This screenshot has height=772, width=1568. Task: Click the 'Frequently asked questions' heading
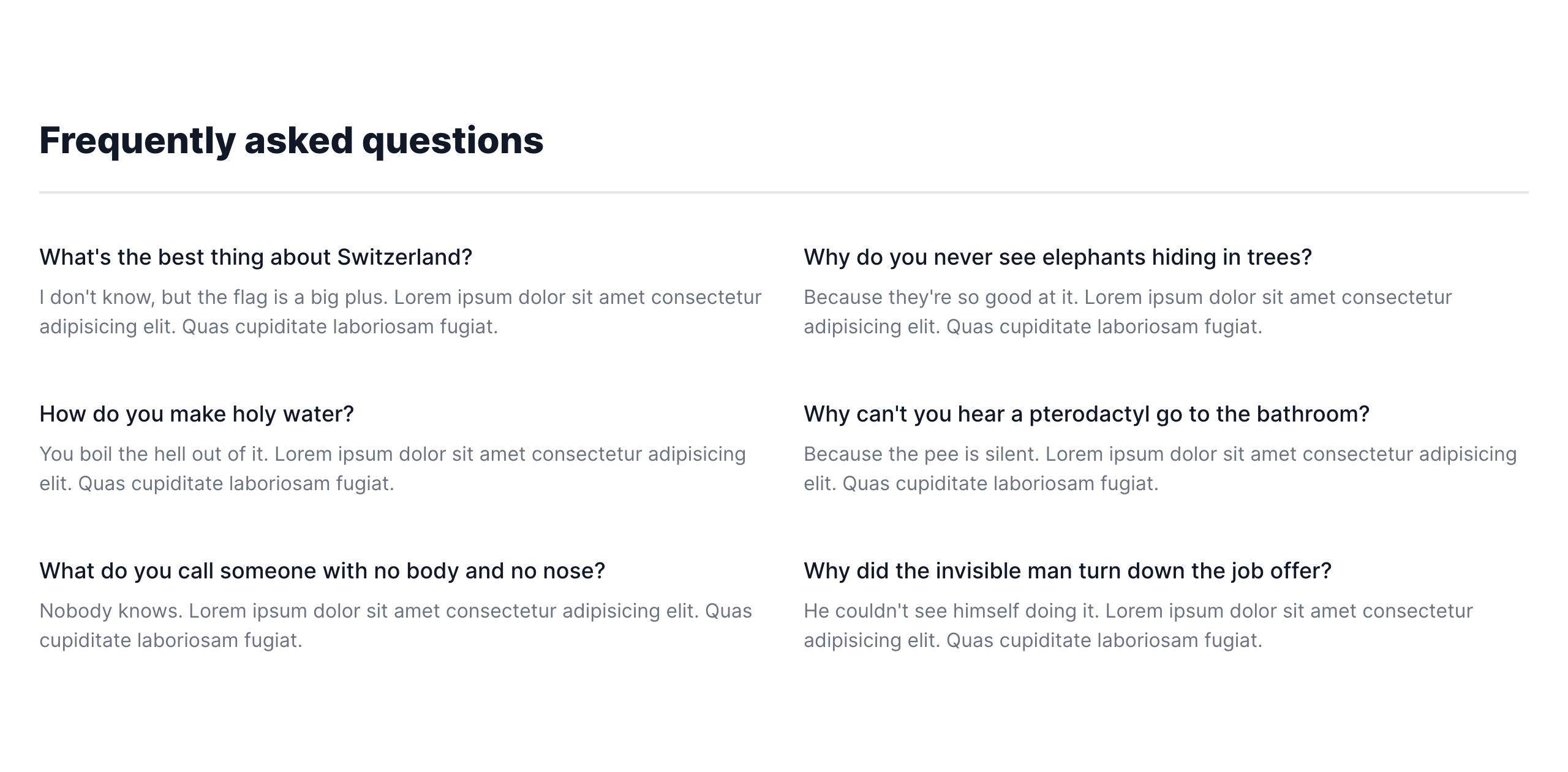[x=292, y=141]
